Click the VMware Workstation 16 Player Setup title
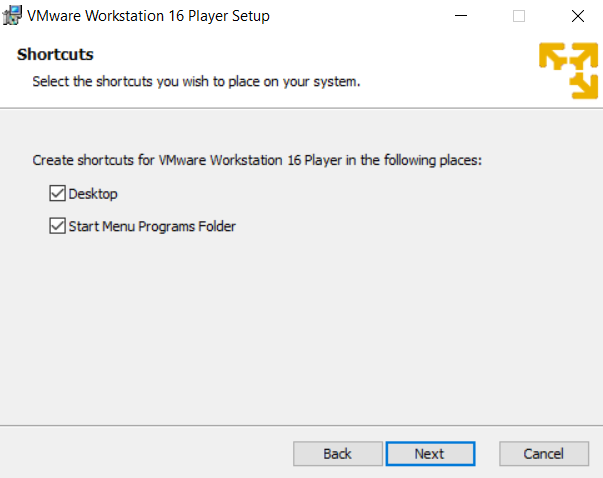Screen dimensions: 603x478 148,16
